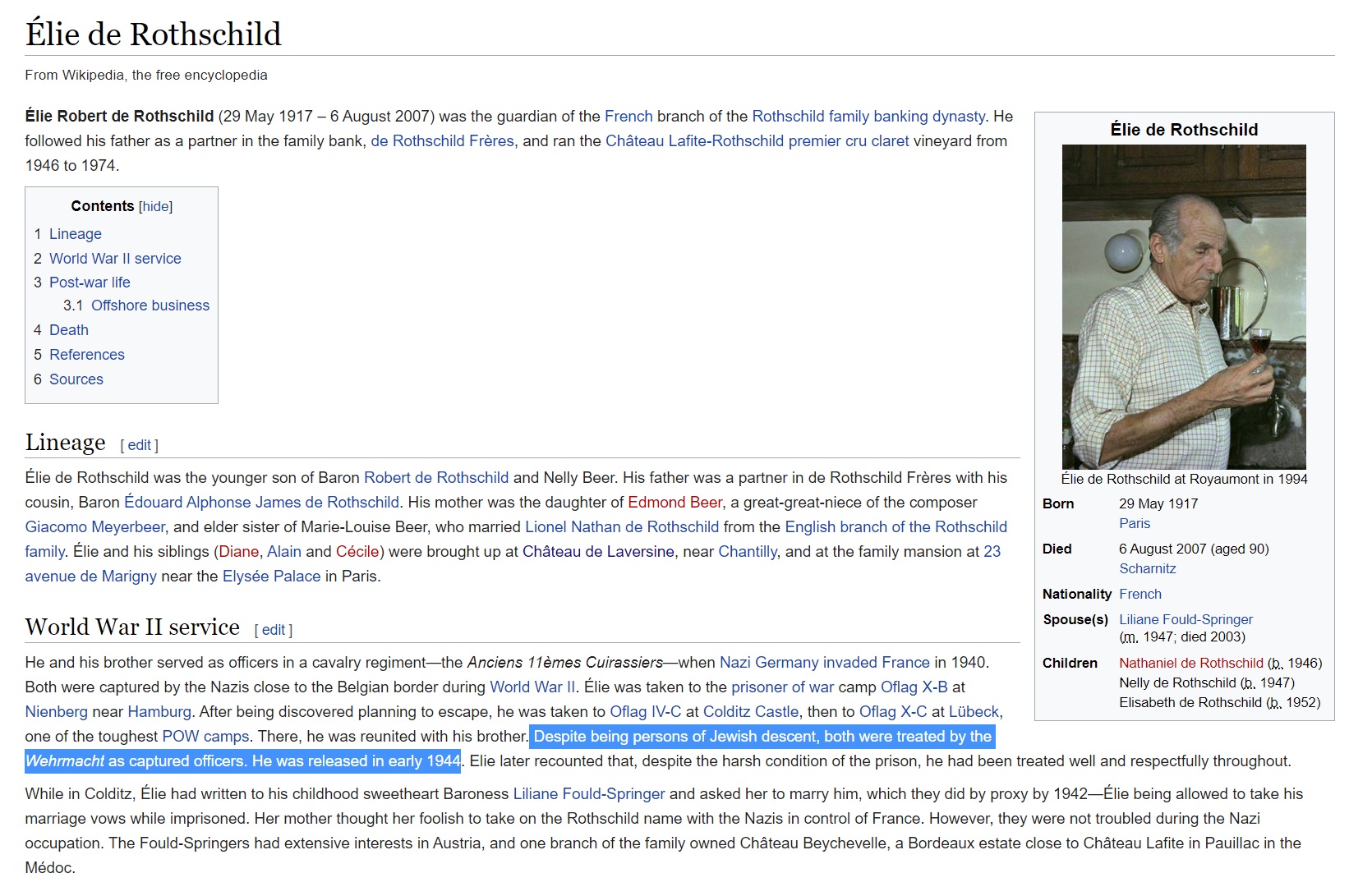Open Liliane Fould-Springer link in the Colditz paragraph

(x=589, y=794)
